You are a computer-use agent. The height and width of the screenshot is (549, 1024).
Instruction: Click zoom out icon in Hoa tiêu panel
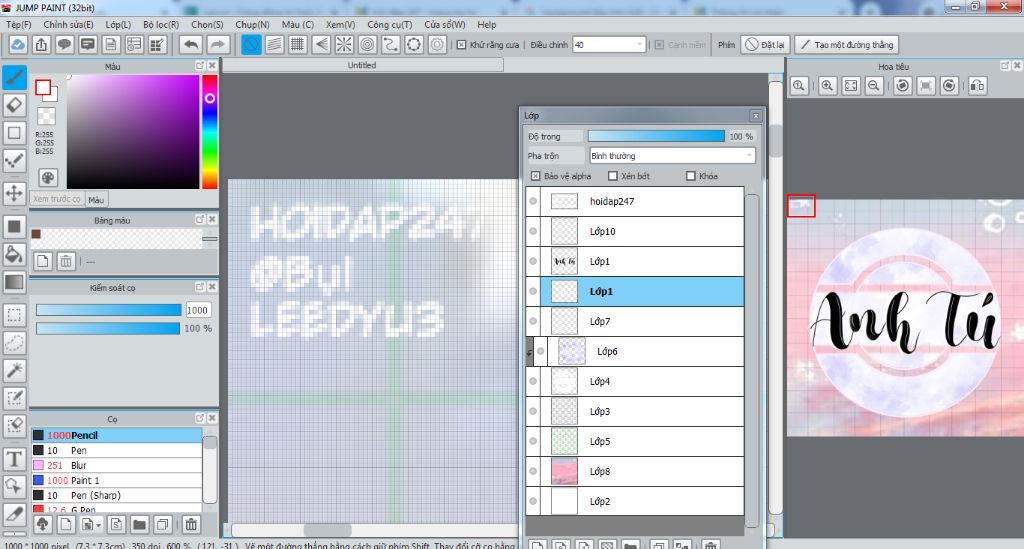(874, 86)
